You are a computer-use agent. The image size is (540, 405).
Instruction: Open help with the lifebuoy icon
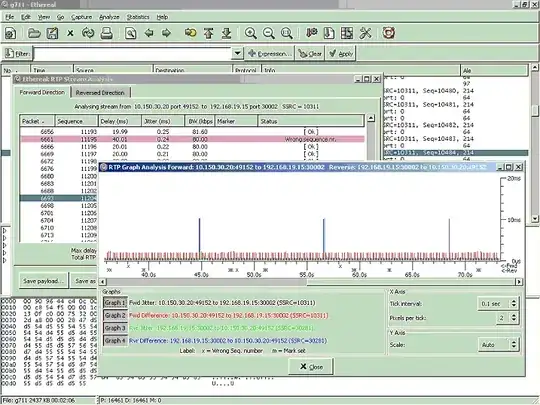pyautogui.click(x=388, y=33)
